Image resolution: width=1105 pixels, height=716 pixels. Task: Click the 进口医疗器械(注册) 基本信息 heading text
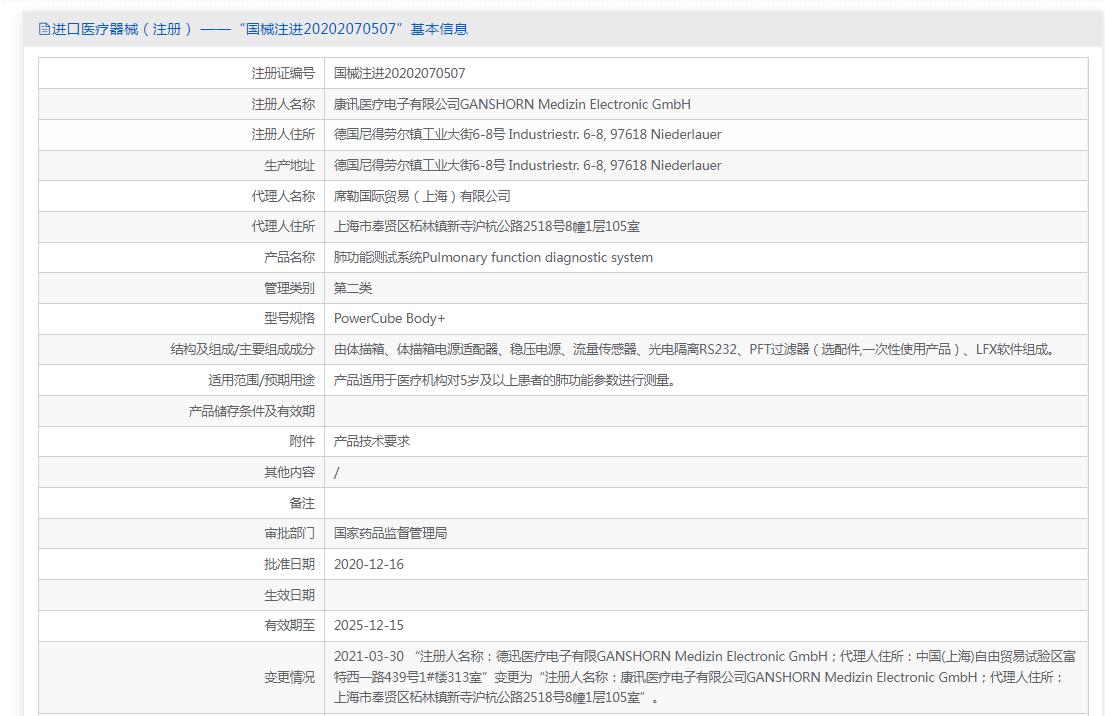(x=259, y=29)
